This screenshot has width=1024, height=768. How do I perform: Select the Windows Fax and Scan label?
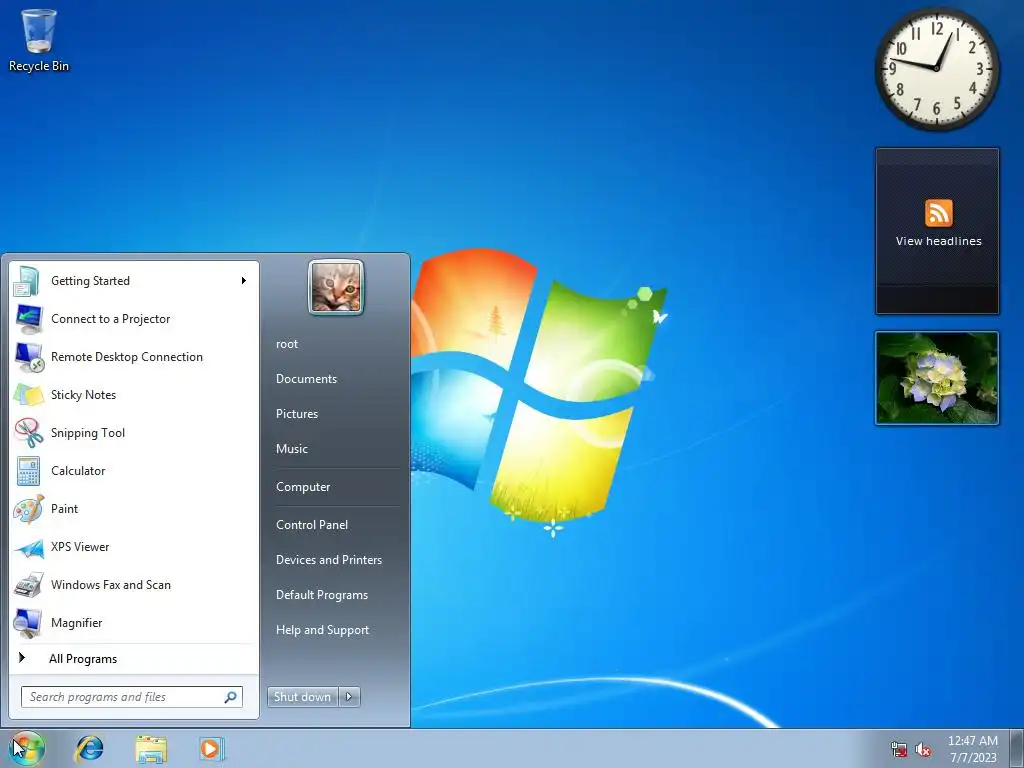[x=111, y=585]
